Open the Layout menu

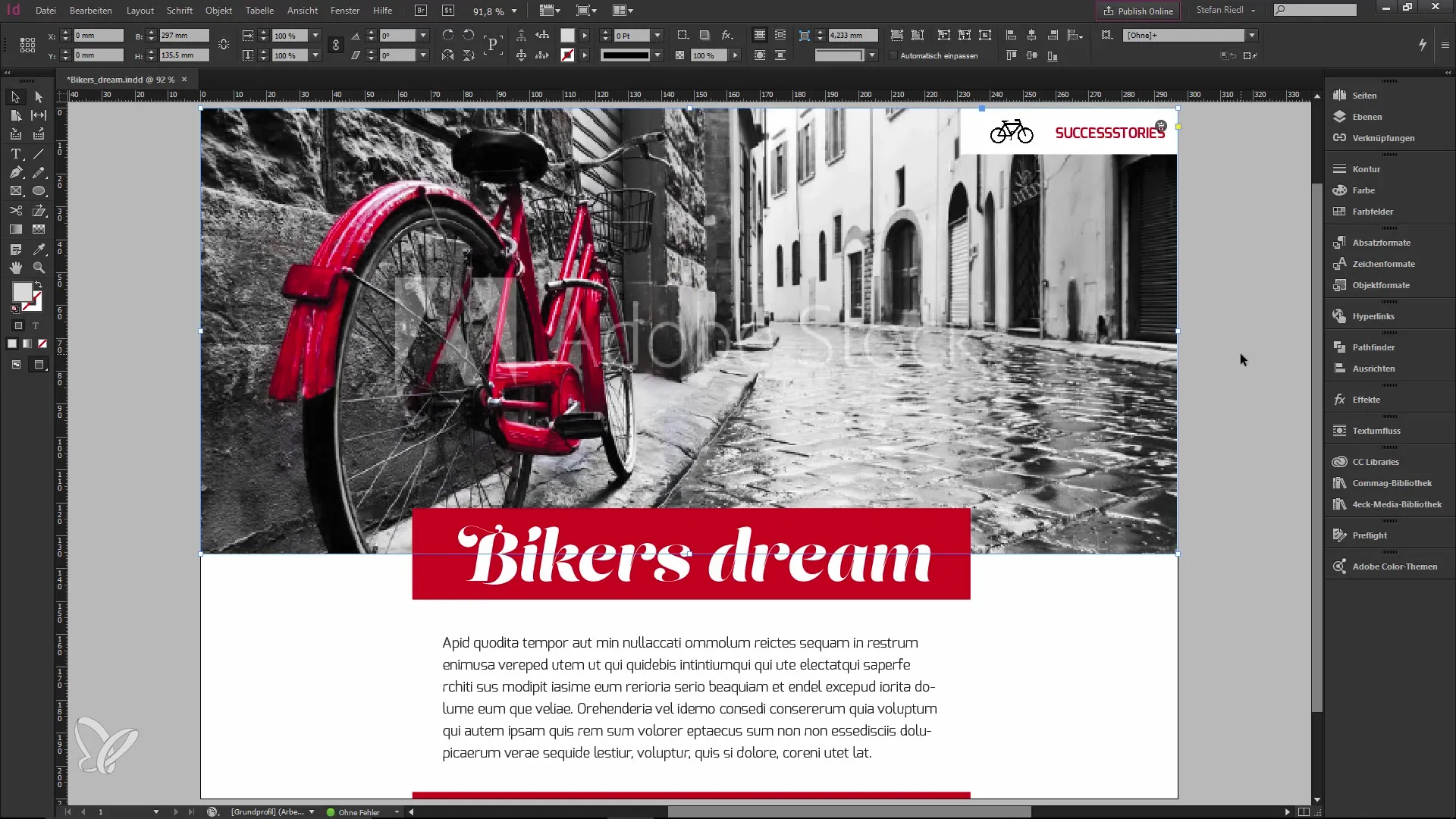pyautogui.click(x=140, y=11)
